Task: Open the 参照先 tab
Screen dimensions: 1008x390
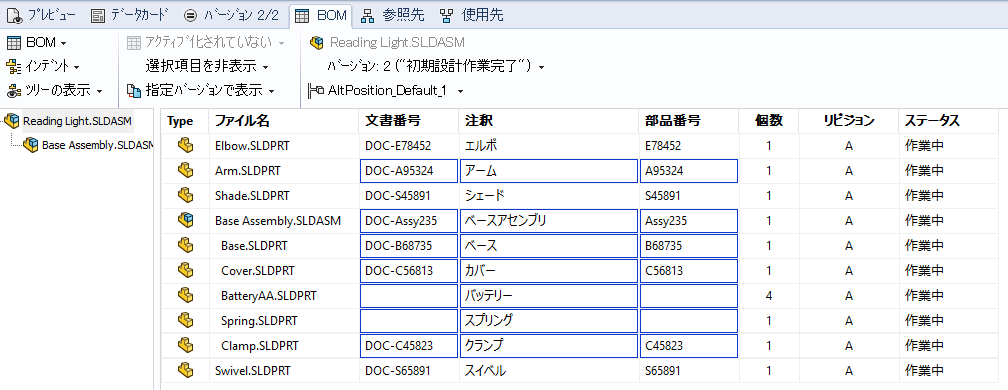Action: coord(392,15)
